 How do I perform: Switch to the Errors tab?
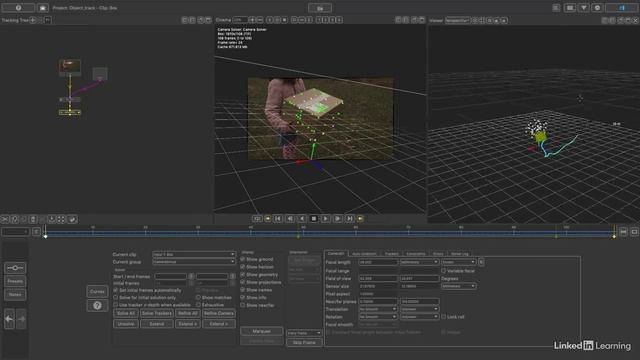tap(438, 254)
